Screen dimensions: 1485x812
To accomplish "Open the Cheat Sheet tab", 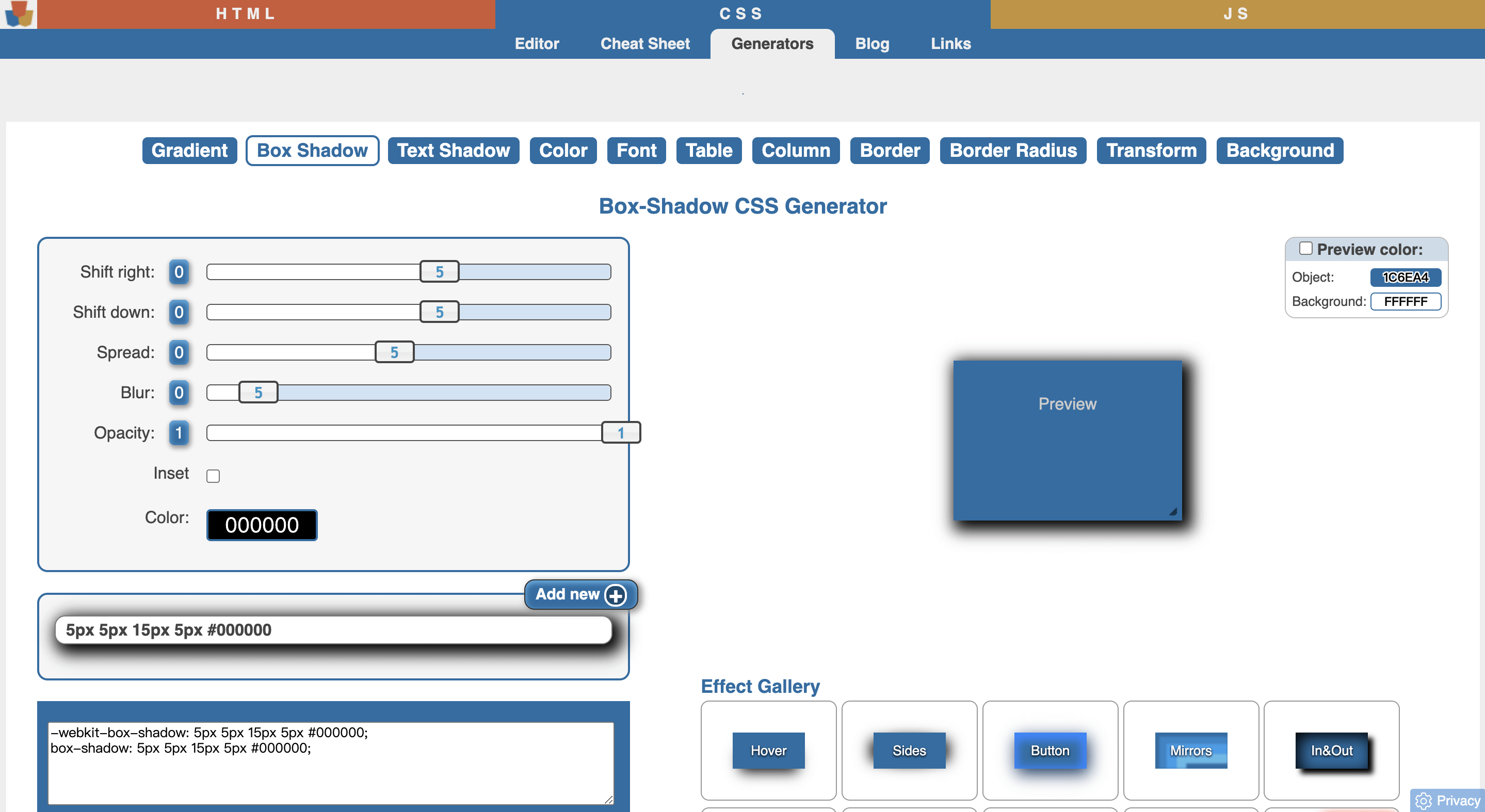I will [644, 44].
